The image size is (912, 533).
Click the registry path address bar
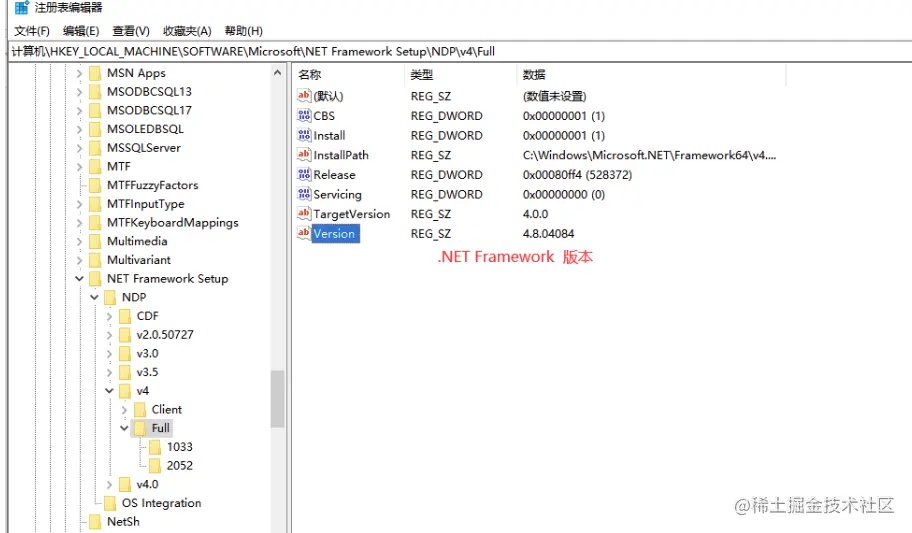pos(460,51)
